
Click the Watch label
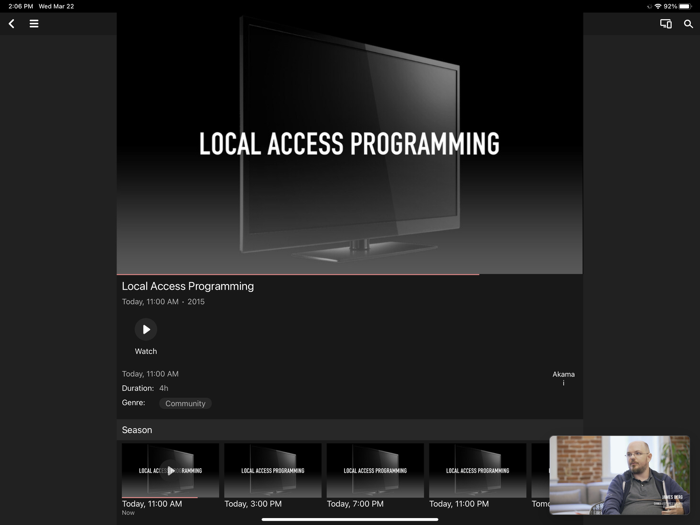[x=146, y=351]
